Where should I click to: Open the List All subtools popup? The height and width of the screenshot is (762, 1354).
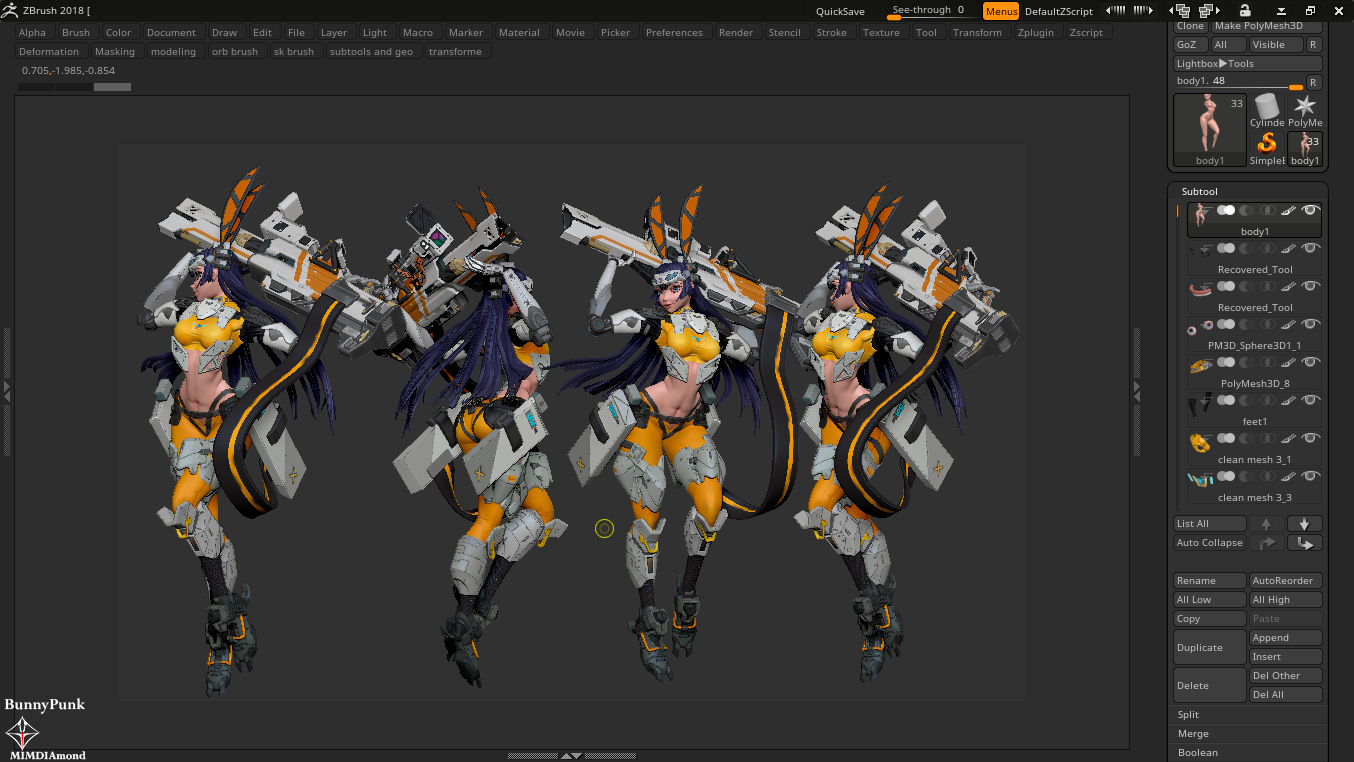point(1210,524)
